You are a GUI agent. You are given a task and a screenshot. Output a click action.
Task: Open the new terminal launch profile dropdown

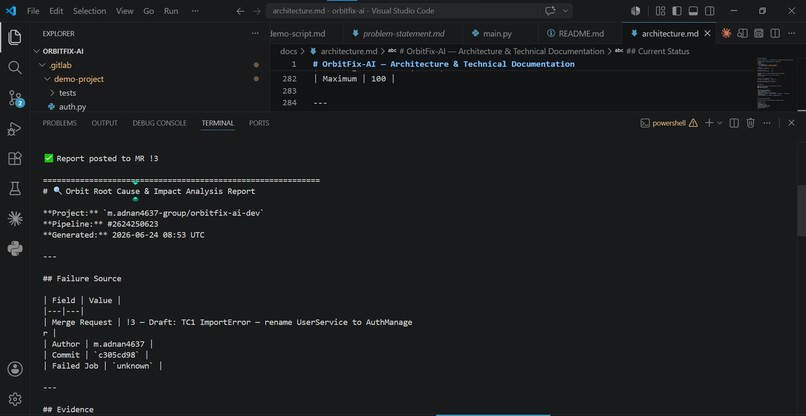point(720,123)
